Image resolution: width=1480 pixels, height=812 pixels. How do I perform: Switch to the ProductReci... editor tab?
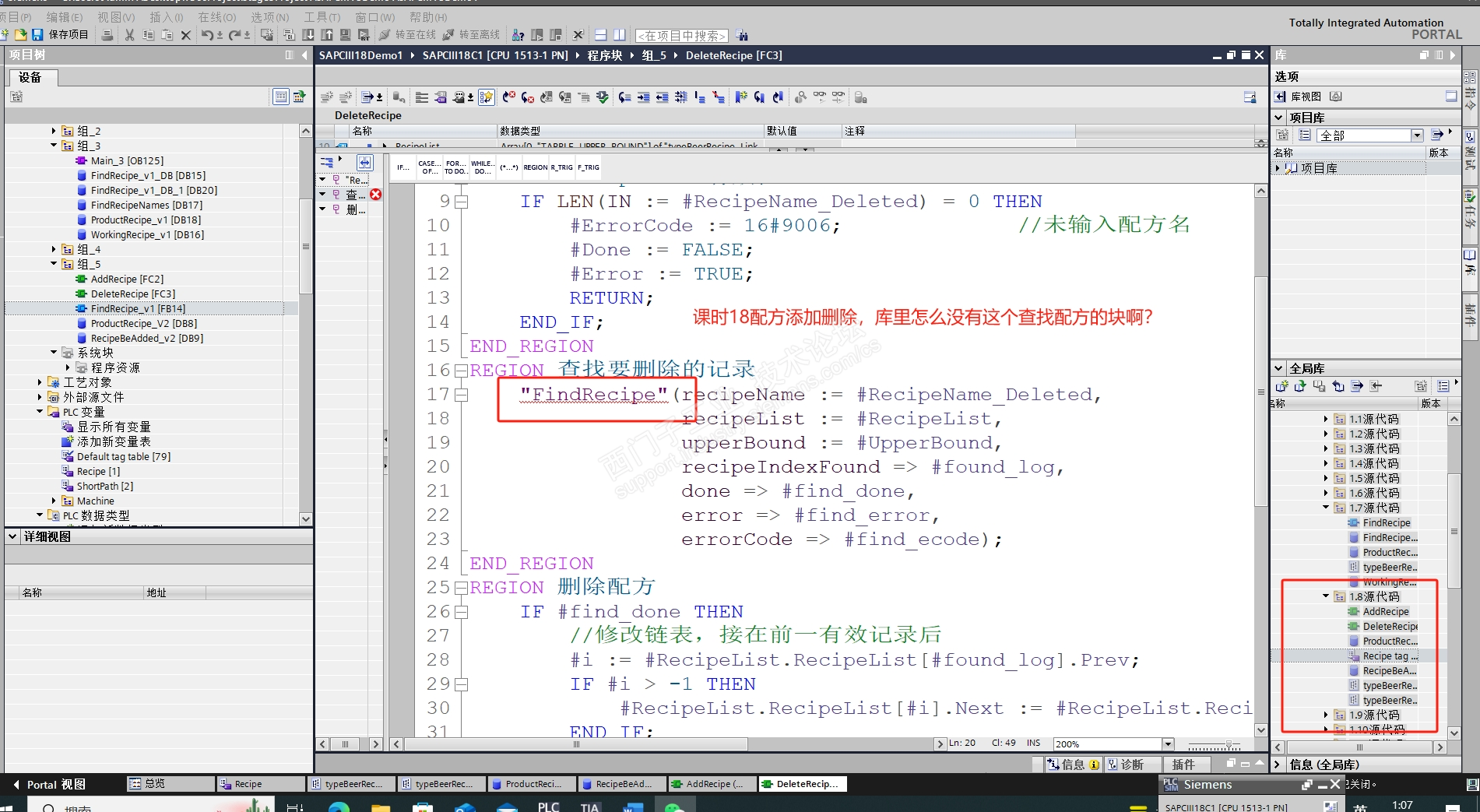point(532,784)
